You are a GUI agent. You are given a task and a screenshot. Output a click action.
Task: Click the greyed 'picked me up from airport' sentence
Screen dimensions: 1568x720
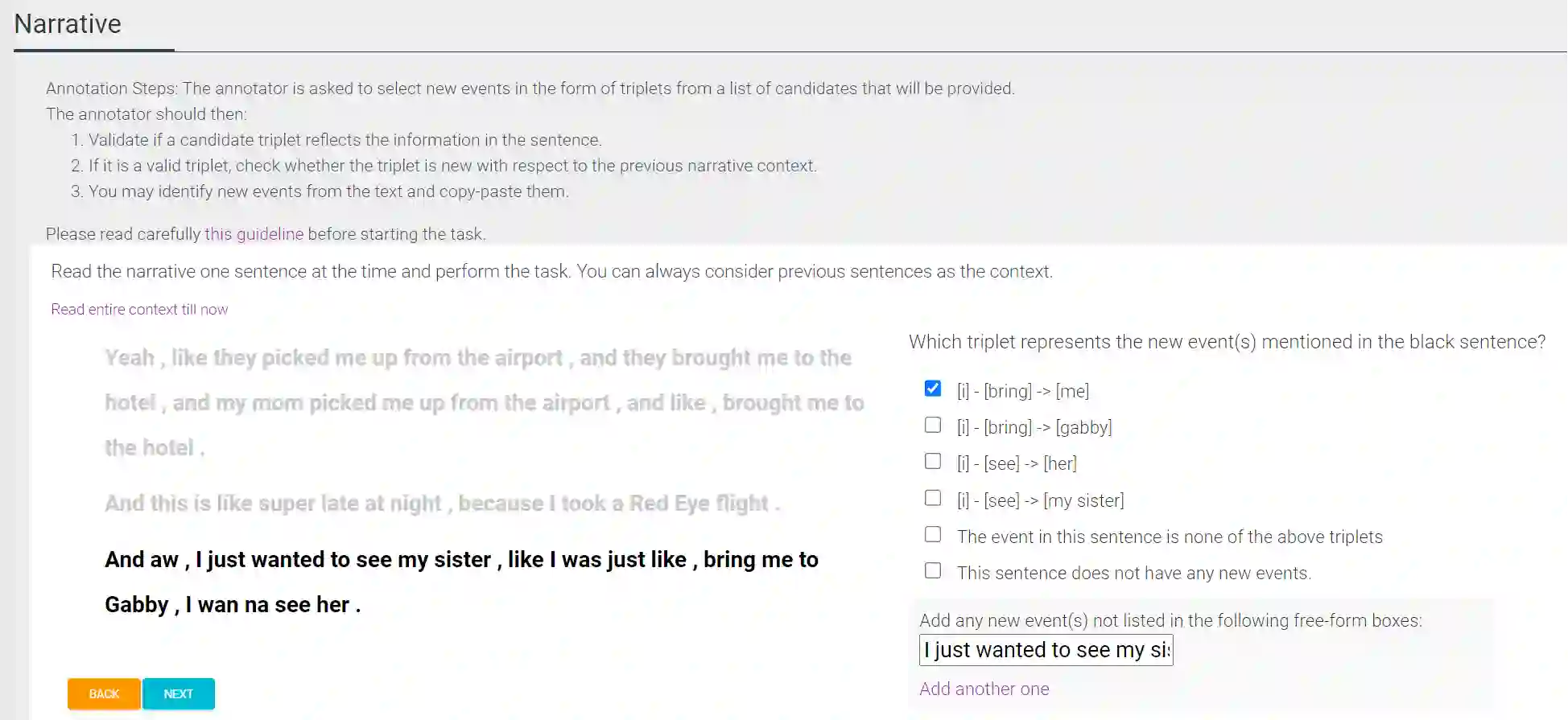pos(483,402)
